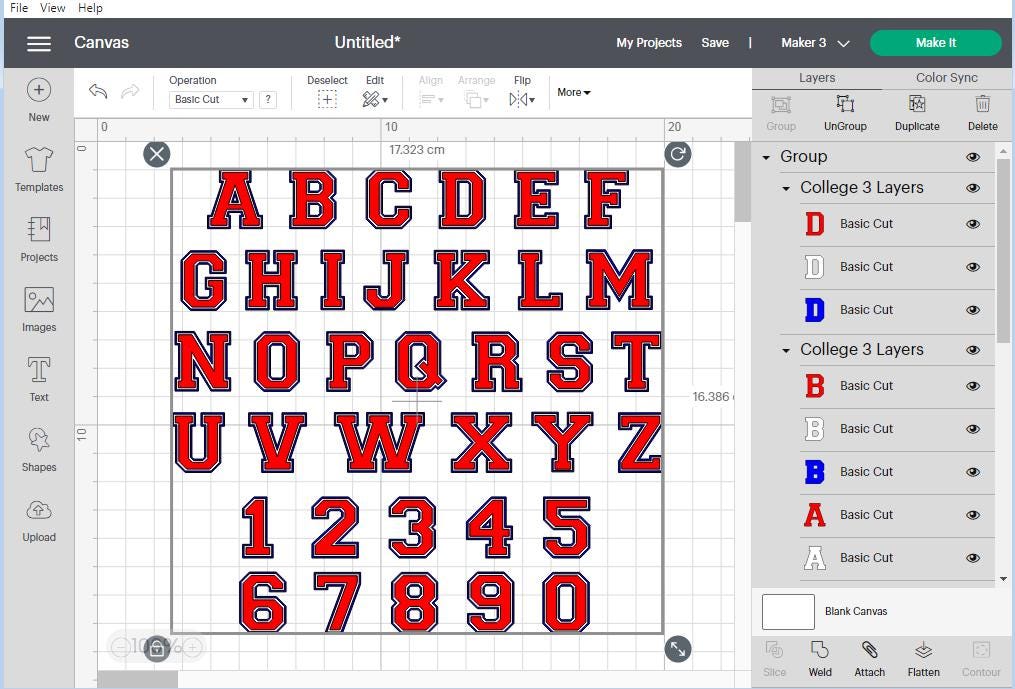Open the hamburger main menu
The height and width of the screenshot is (689, 1015).
pos(39,43)
